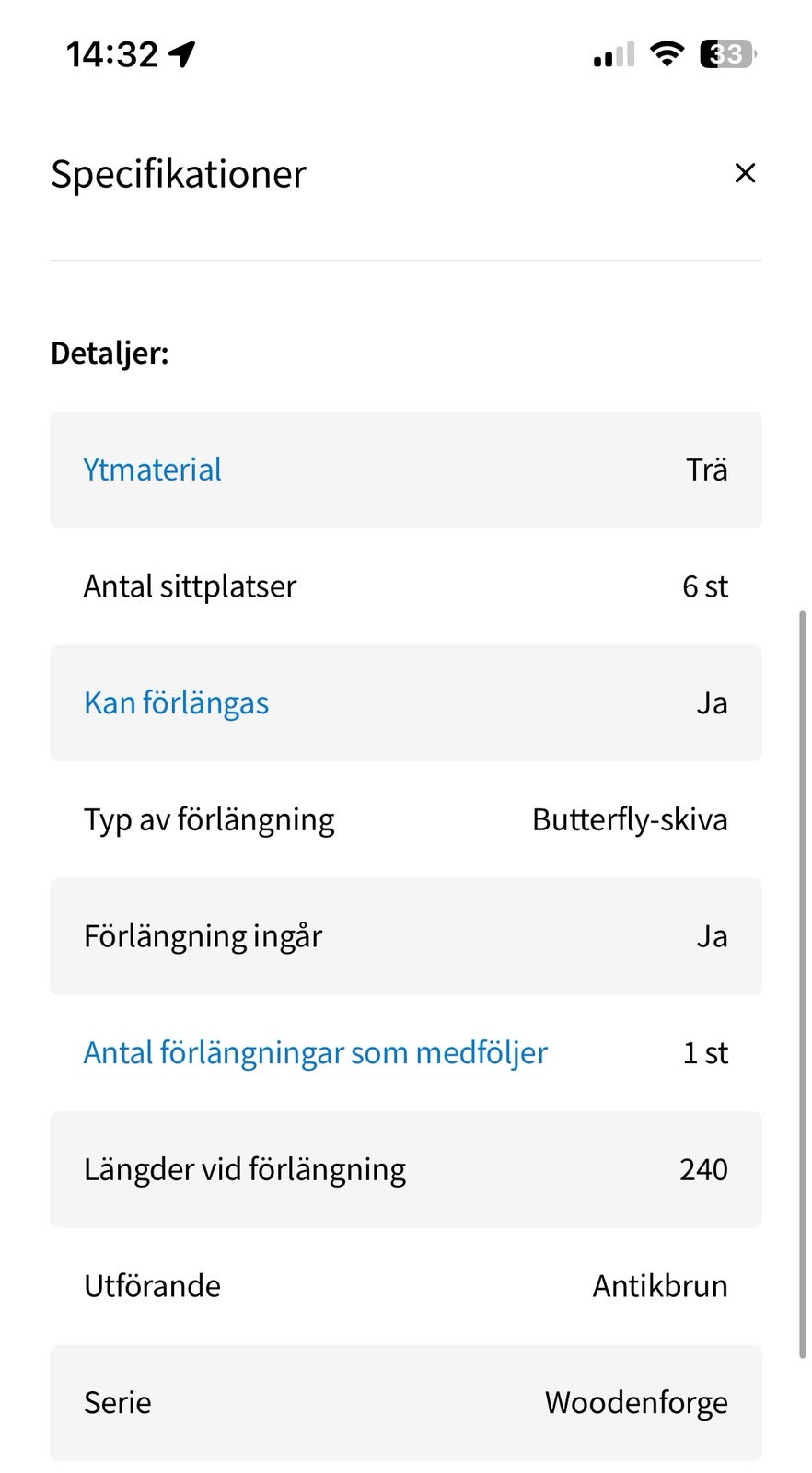The image size is (812, 1473).
Task: Tap the location arrow in status bar
Action: 182,54
